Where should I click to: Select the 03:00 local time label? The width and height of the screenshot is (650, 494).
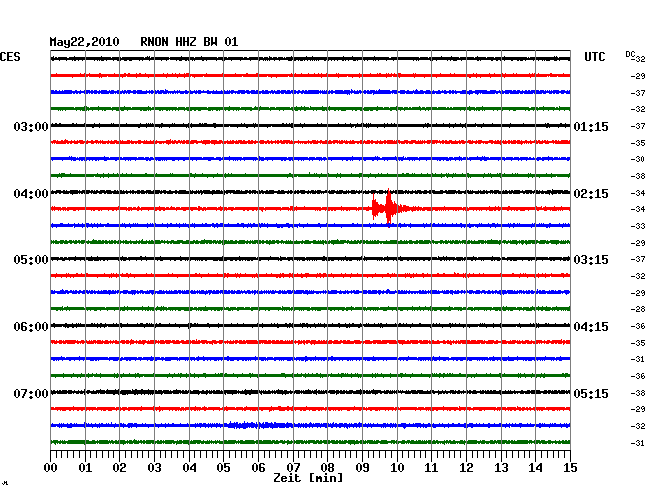31,126
